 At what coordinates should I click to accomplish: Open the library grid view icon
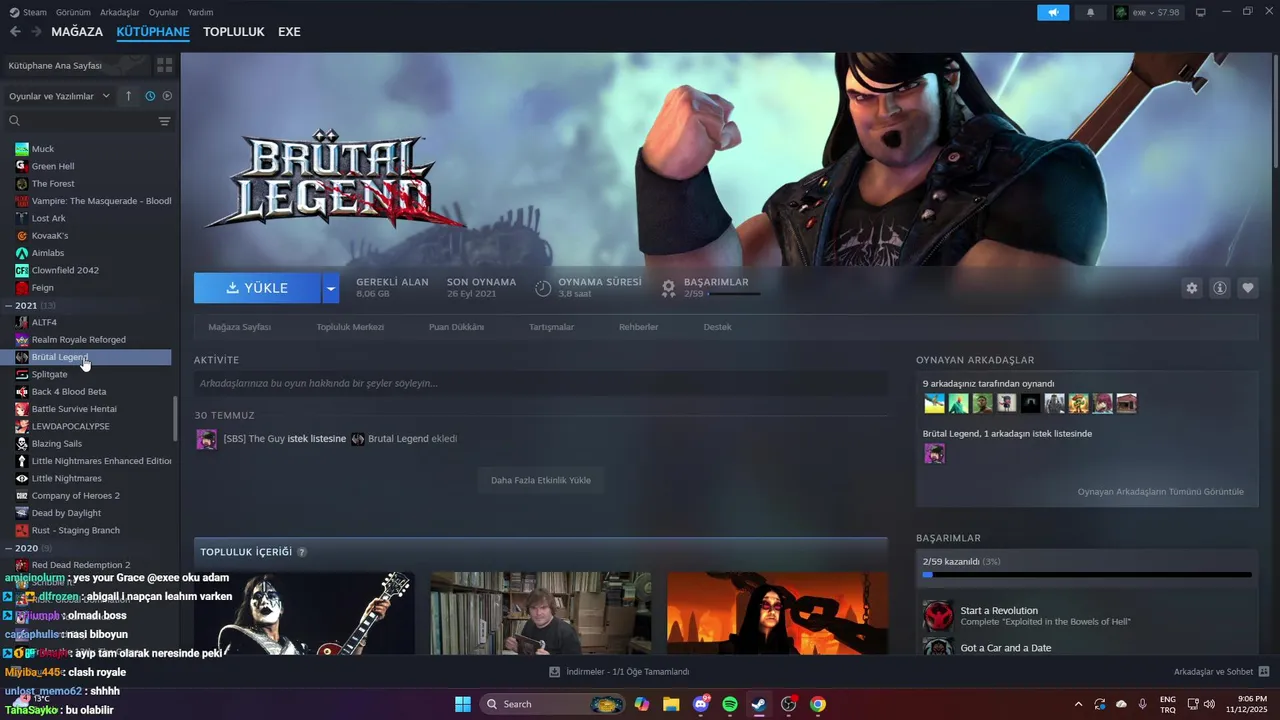point(165,65)
